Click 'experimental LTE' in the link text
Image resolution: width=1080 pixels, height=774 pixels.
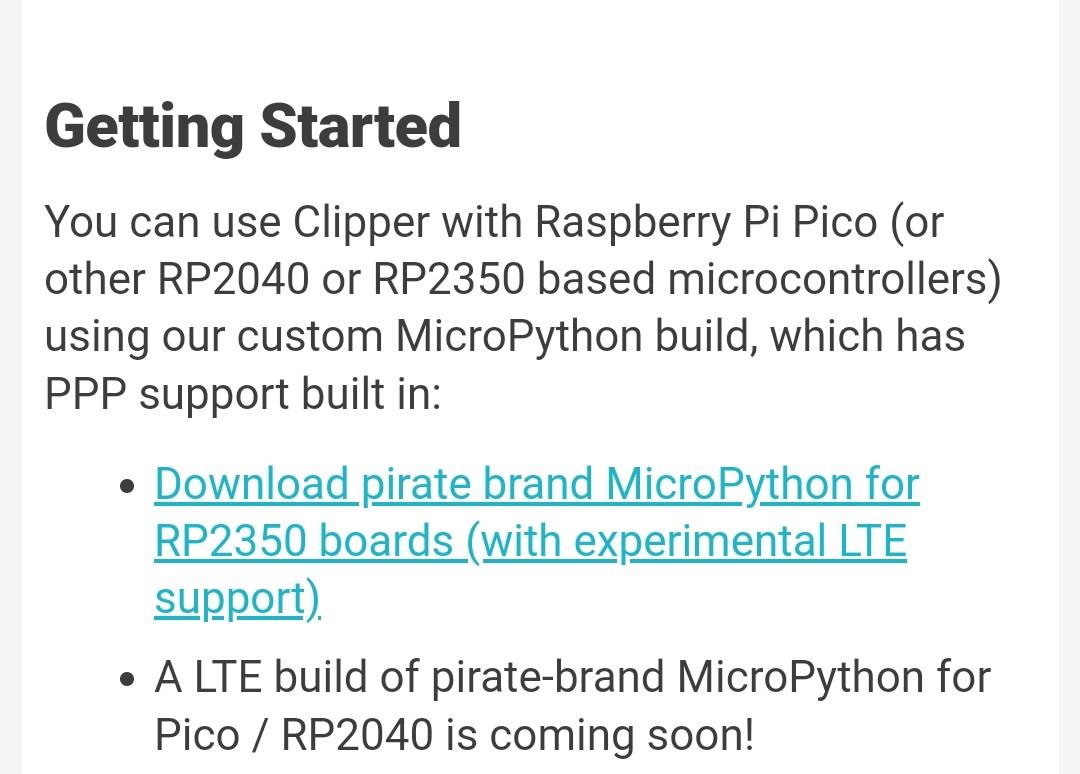point(740,542)
